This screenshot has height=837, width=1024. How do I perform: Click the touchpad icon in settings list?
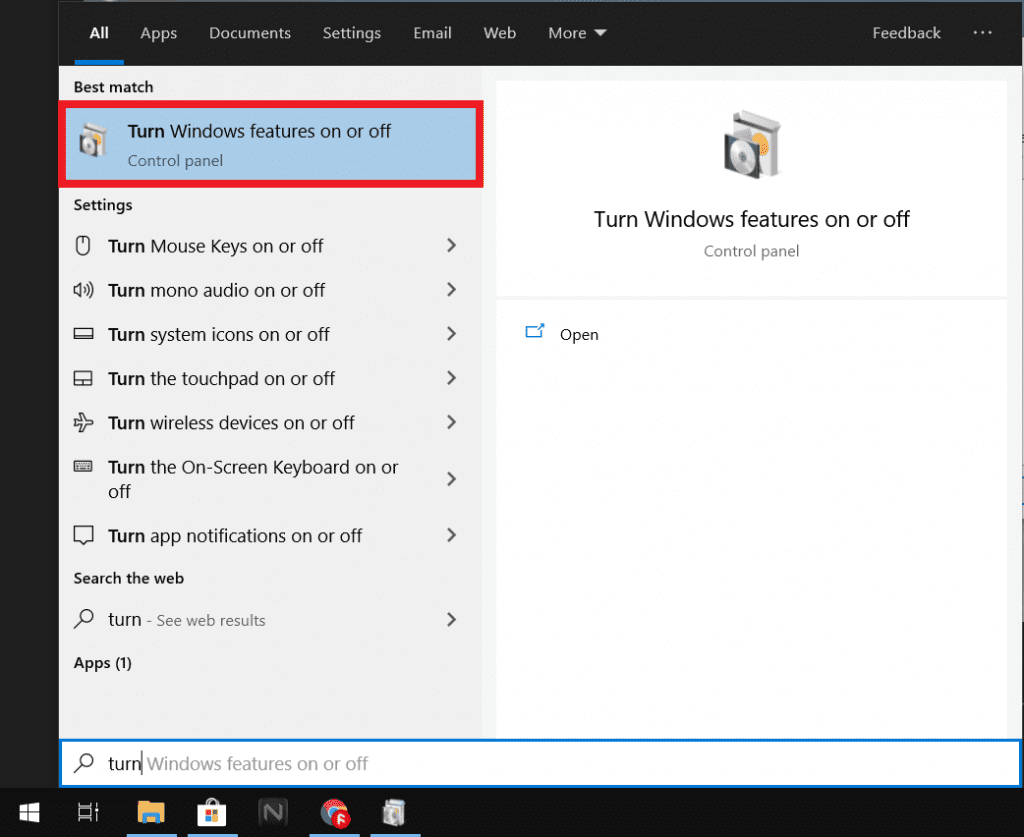coord(83,379)
